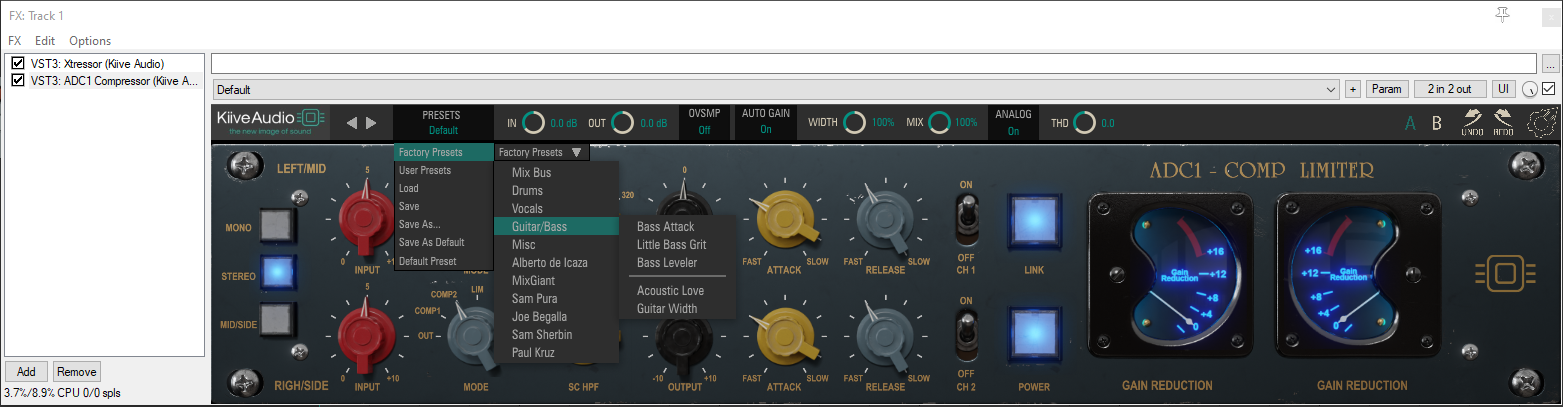
Task: Switch to B state in A/B compare
Action: (1437, 124)
